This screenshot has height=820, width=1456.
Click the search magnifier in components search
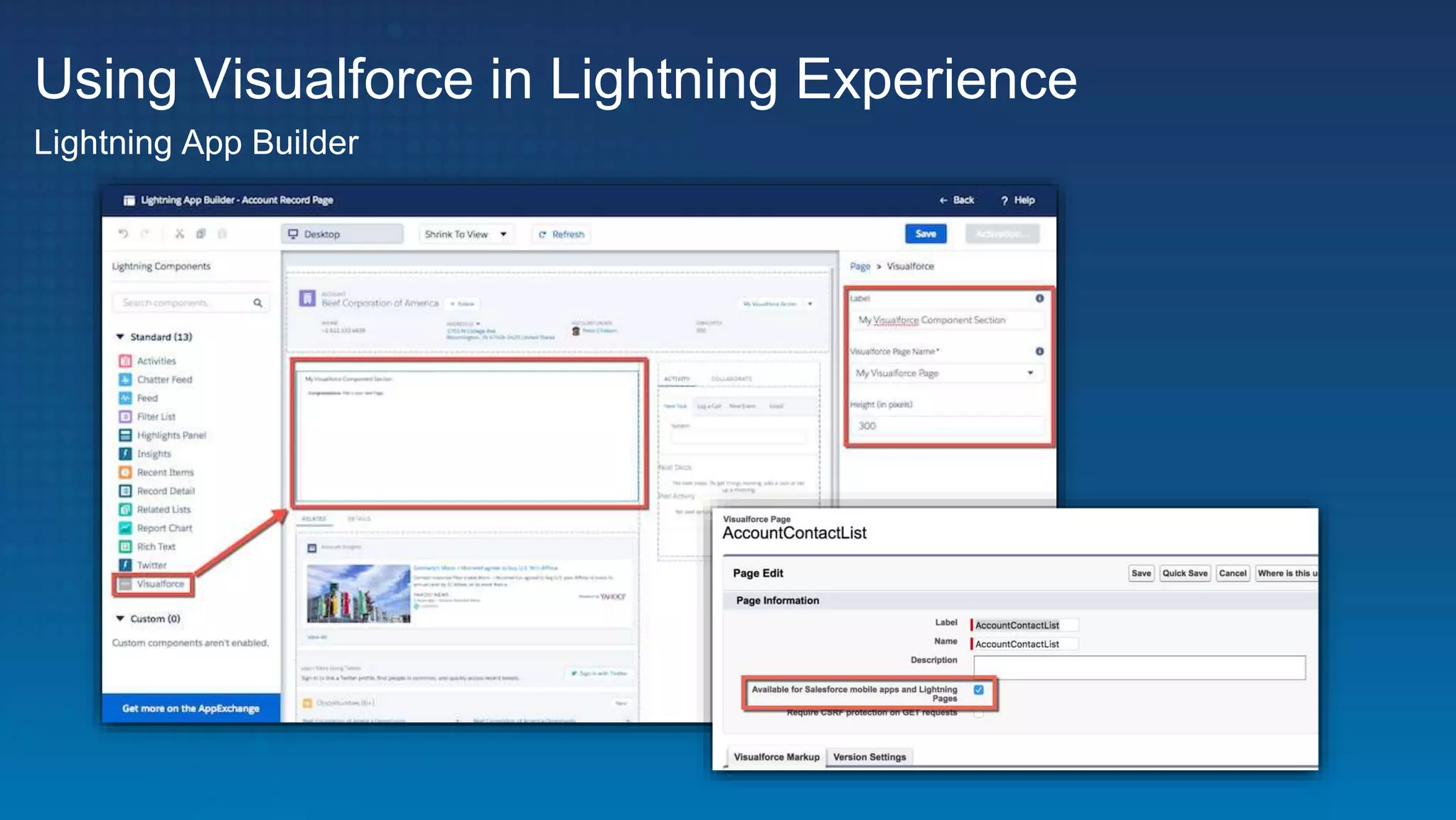(257, 303)
